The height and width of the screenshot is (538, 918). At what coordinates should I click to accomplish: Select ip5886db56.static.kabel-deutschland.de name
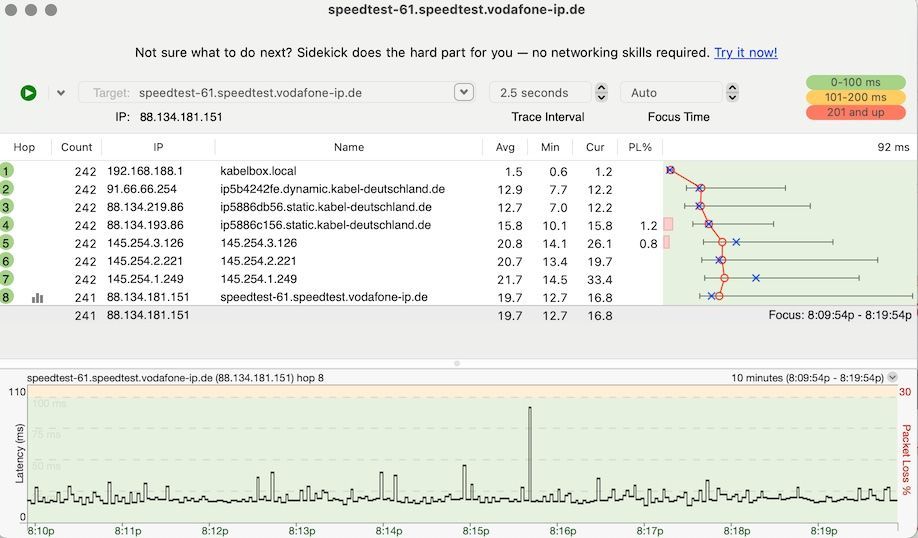click(x=326, y=207)
